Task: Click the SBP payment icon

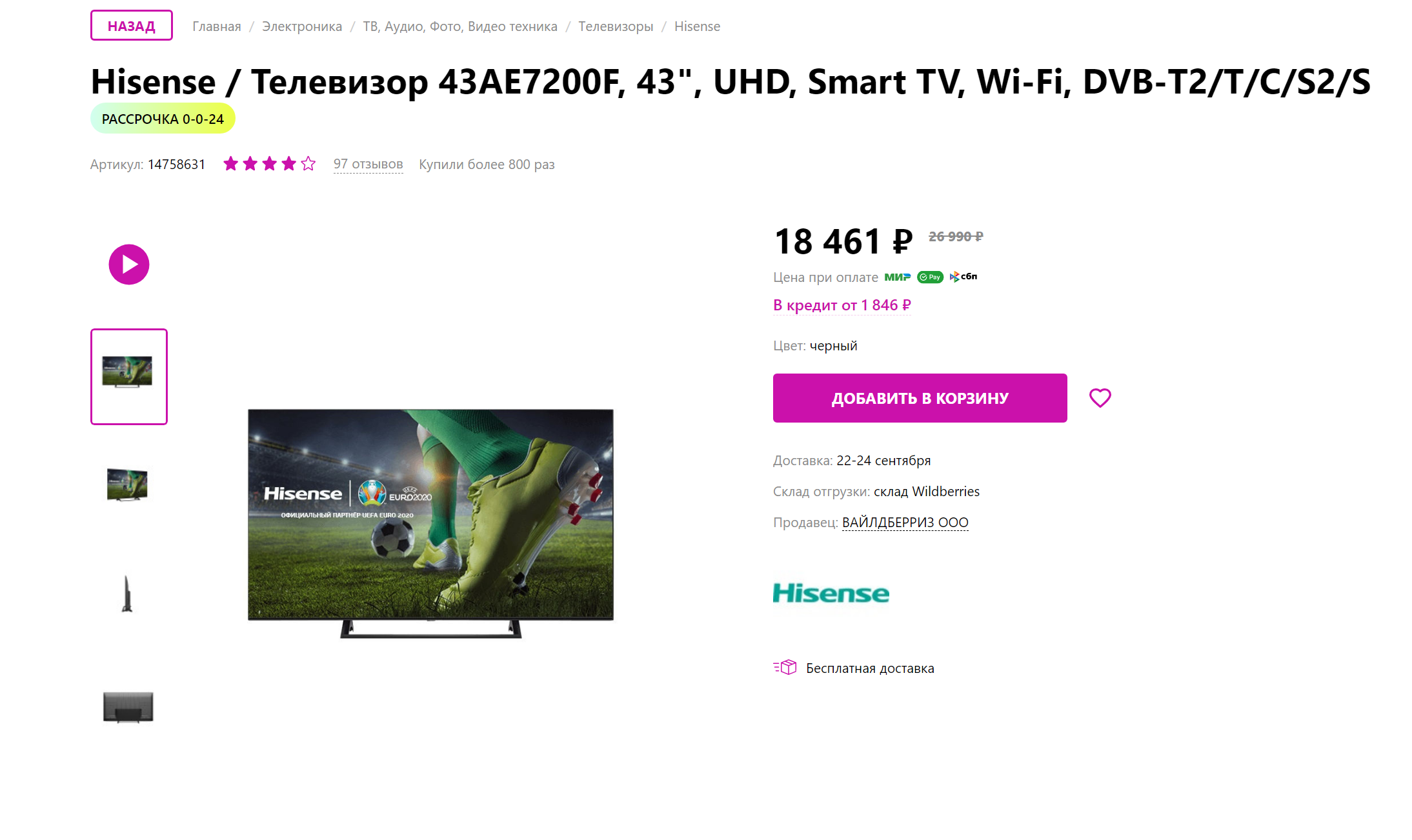Action: click(x=963, y=277)
